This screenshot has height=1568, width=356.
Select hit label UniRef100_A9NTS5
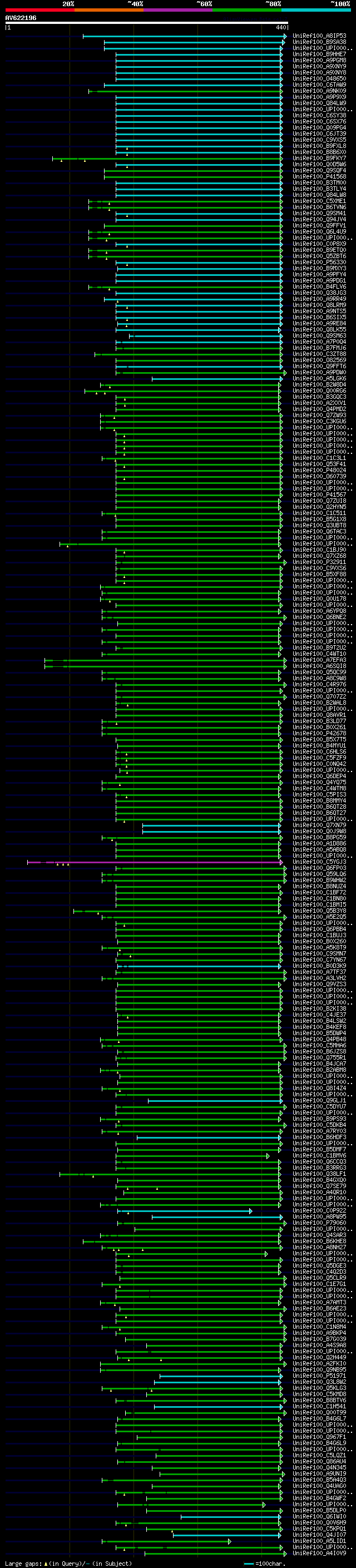pos(319,311)
